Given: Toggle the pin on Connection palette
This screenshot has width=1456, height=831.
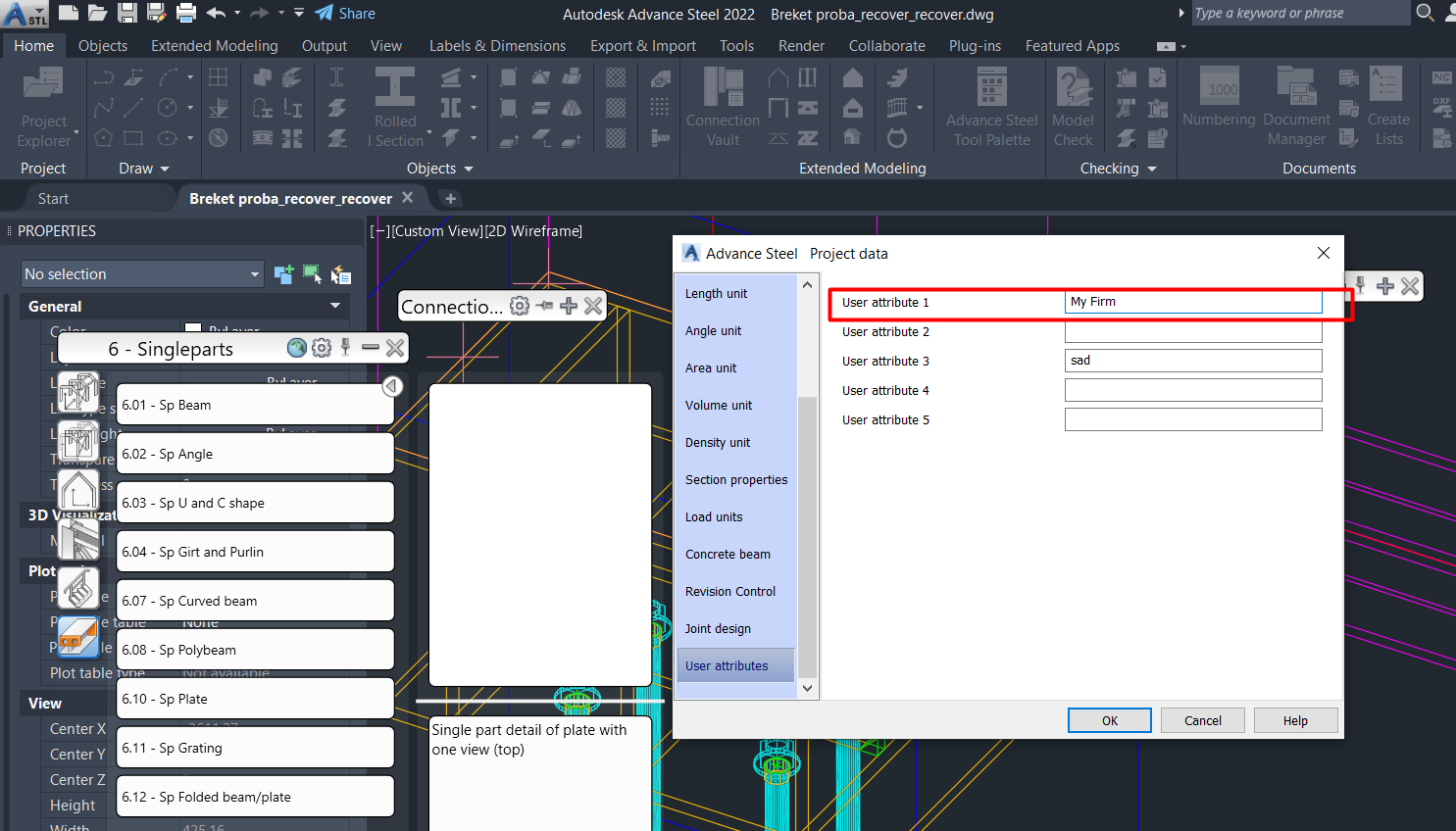Looking at the screenshot, I should [x=544, y=306].
